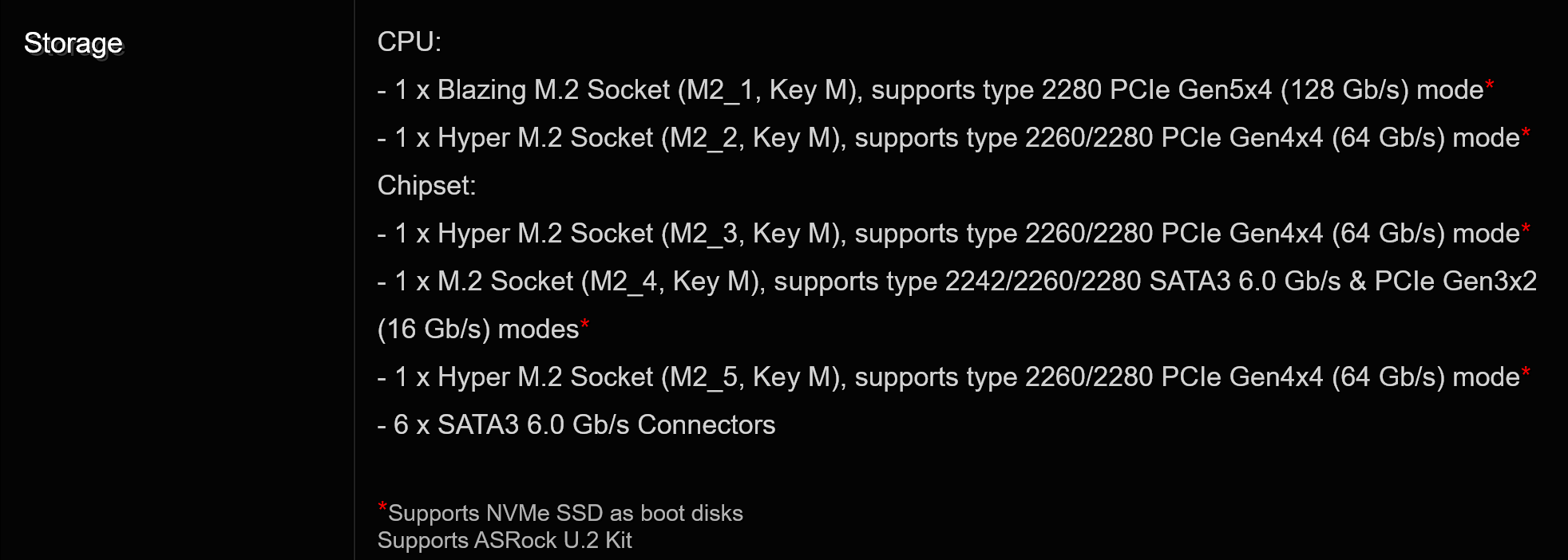Screen dimensions: 1568x560
Task: Click the '(16 Gb/s) modes' text
Action: coord(477,329)
